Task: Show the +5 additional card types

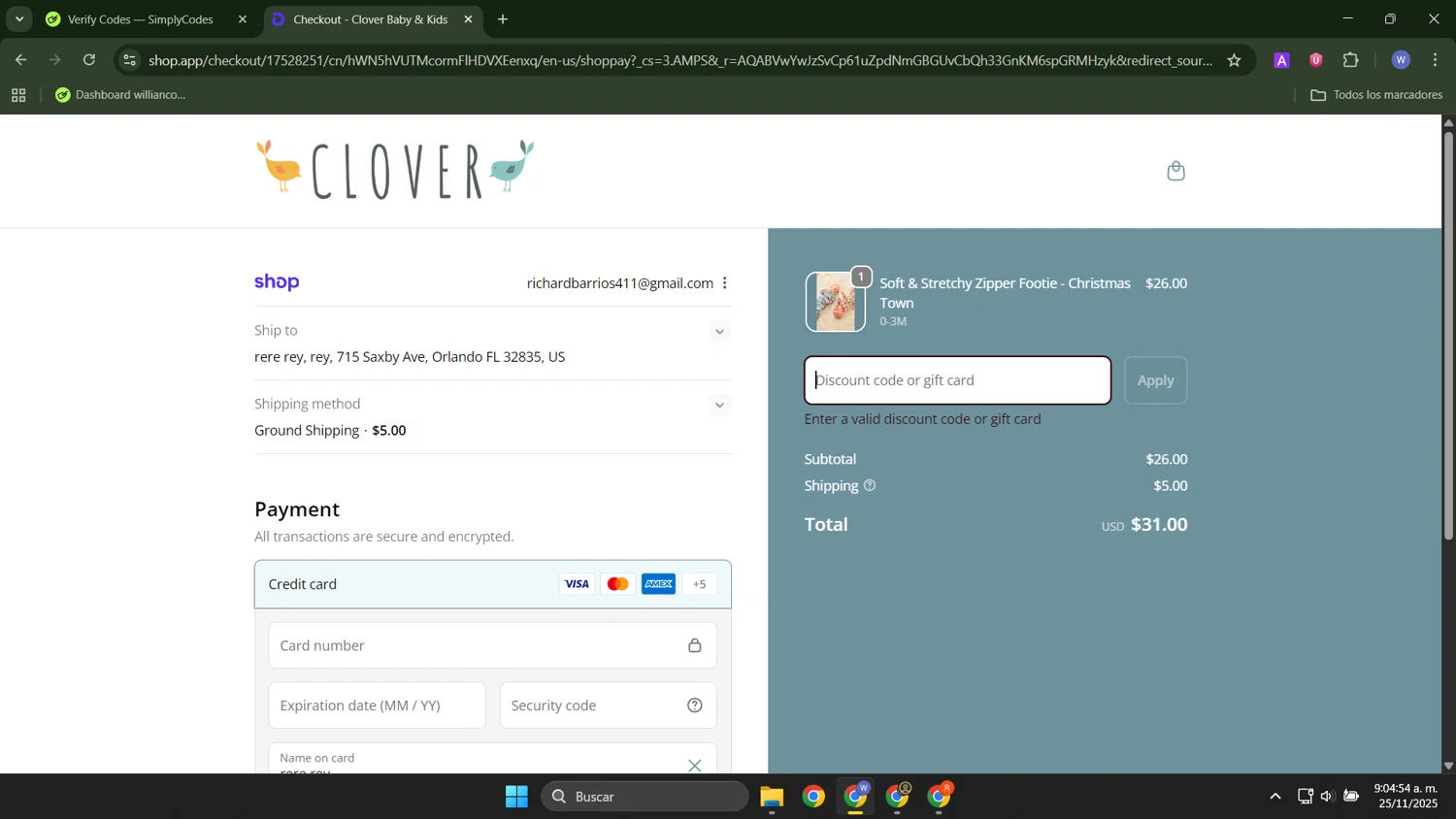Action: click(x=699, y=584)
